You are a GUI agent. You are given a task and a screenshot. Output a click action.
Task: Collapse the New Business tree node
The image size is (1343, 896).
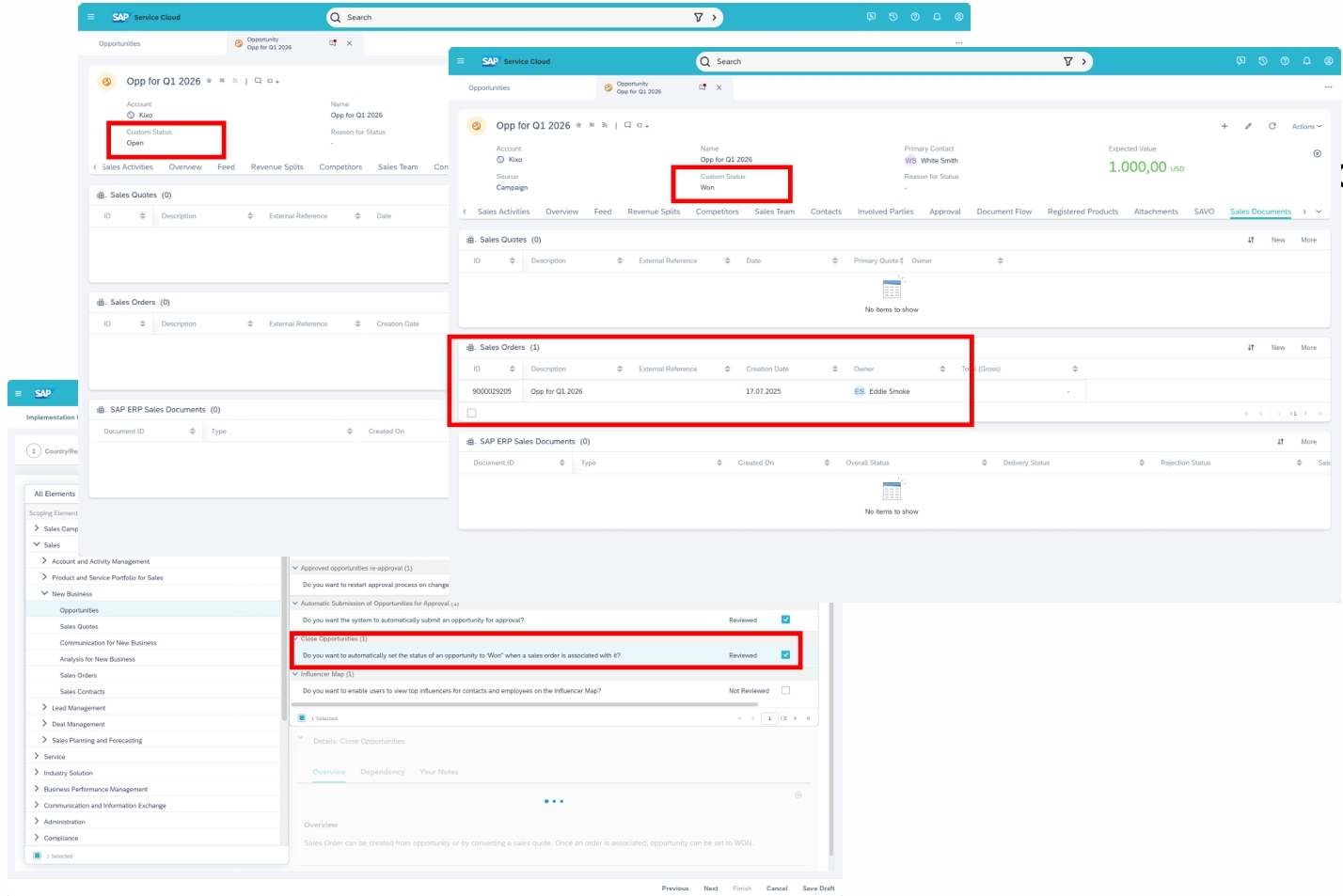click(x=44, y=593)
